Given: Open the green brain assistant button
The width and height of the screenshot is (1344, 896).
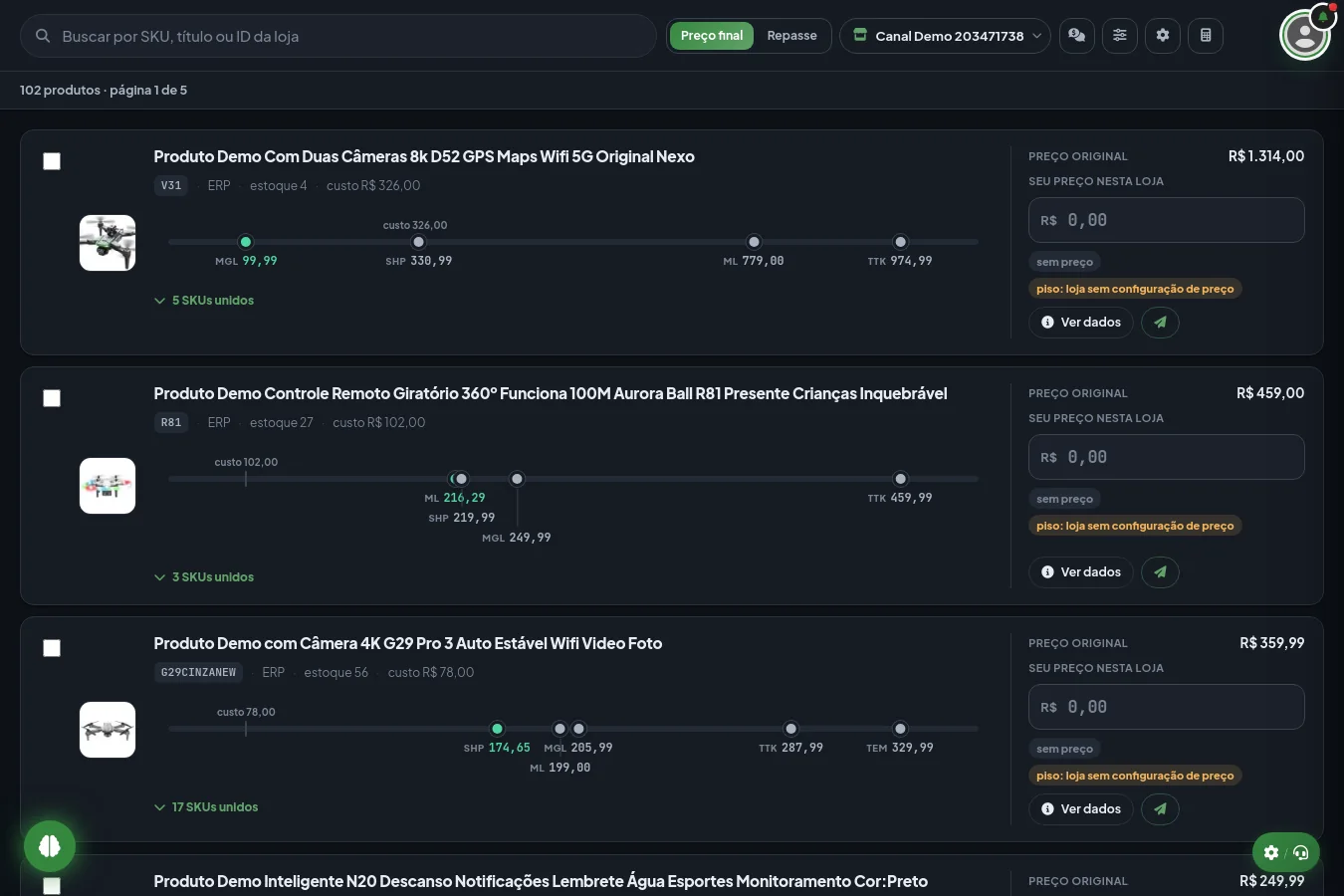Looking at the screenshot, I should (50, 846).
